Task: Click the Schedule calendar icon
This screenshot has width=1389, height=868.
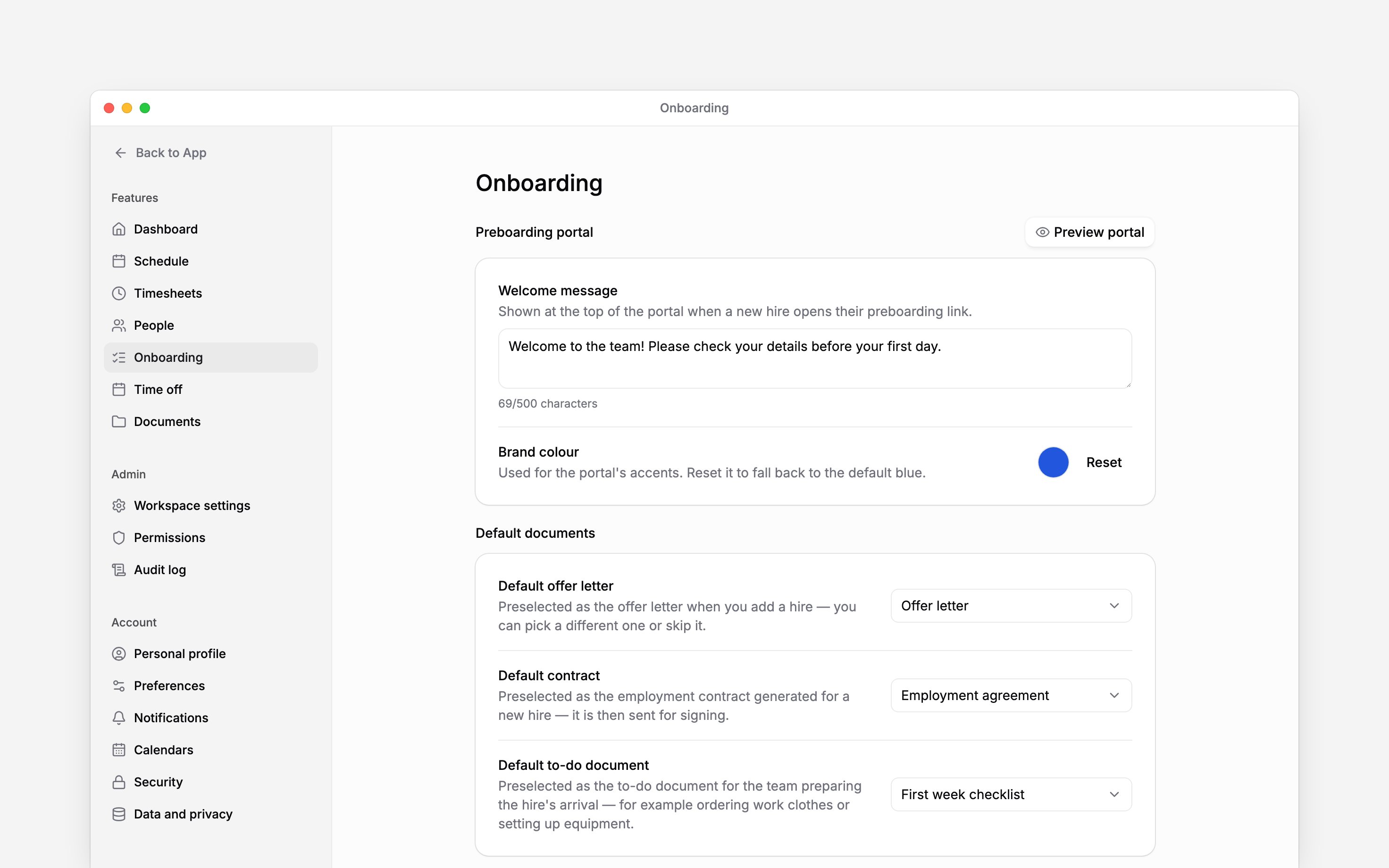Action: pyautogui.click(x=119, y=261)
